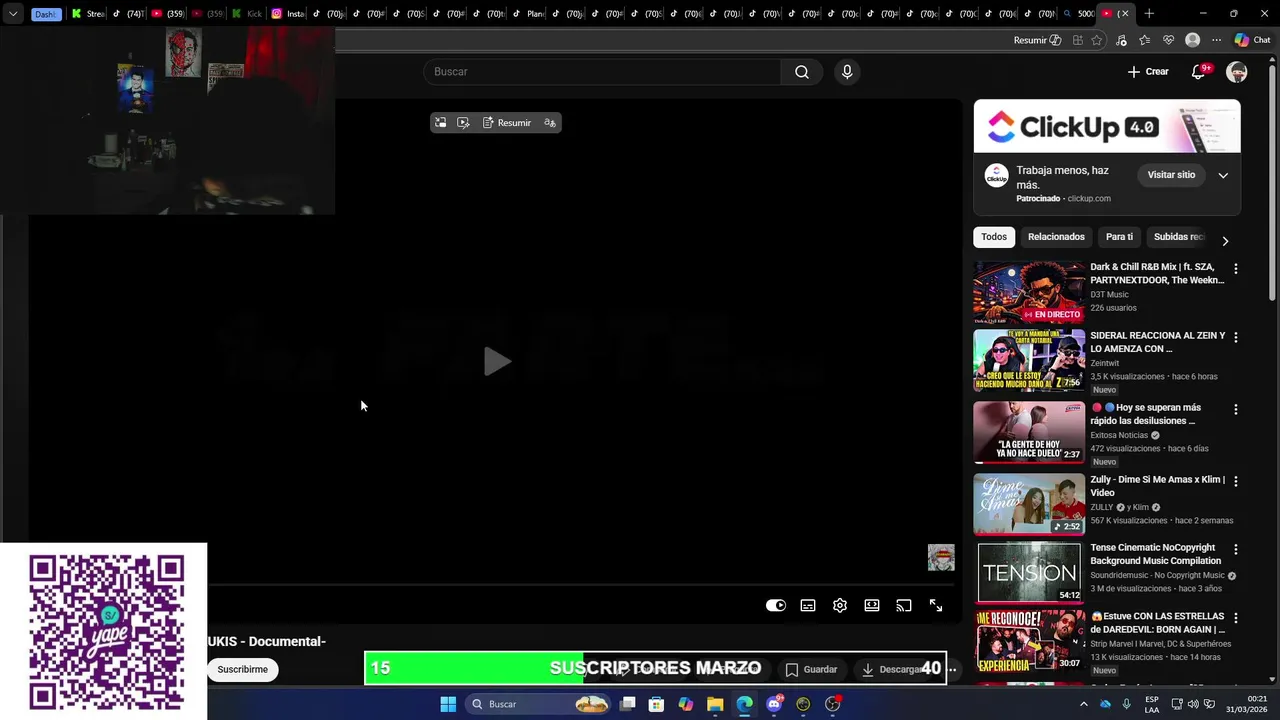The width and height of the screenshot is (1280, 720).
Task: Toggle subtitles on the video player
Action: pyautogui.click(x=808, y=605)
